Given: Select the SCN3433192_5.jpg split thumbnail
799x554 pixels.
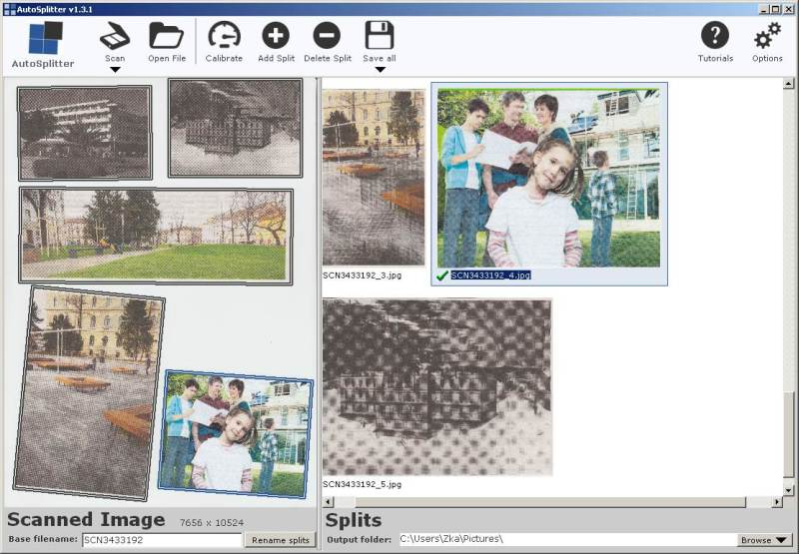Looking at the screenshot, I should [x=437, y=387].
